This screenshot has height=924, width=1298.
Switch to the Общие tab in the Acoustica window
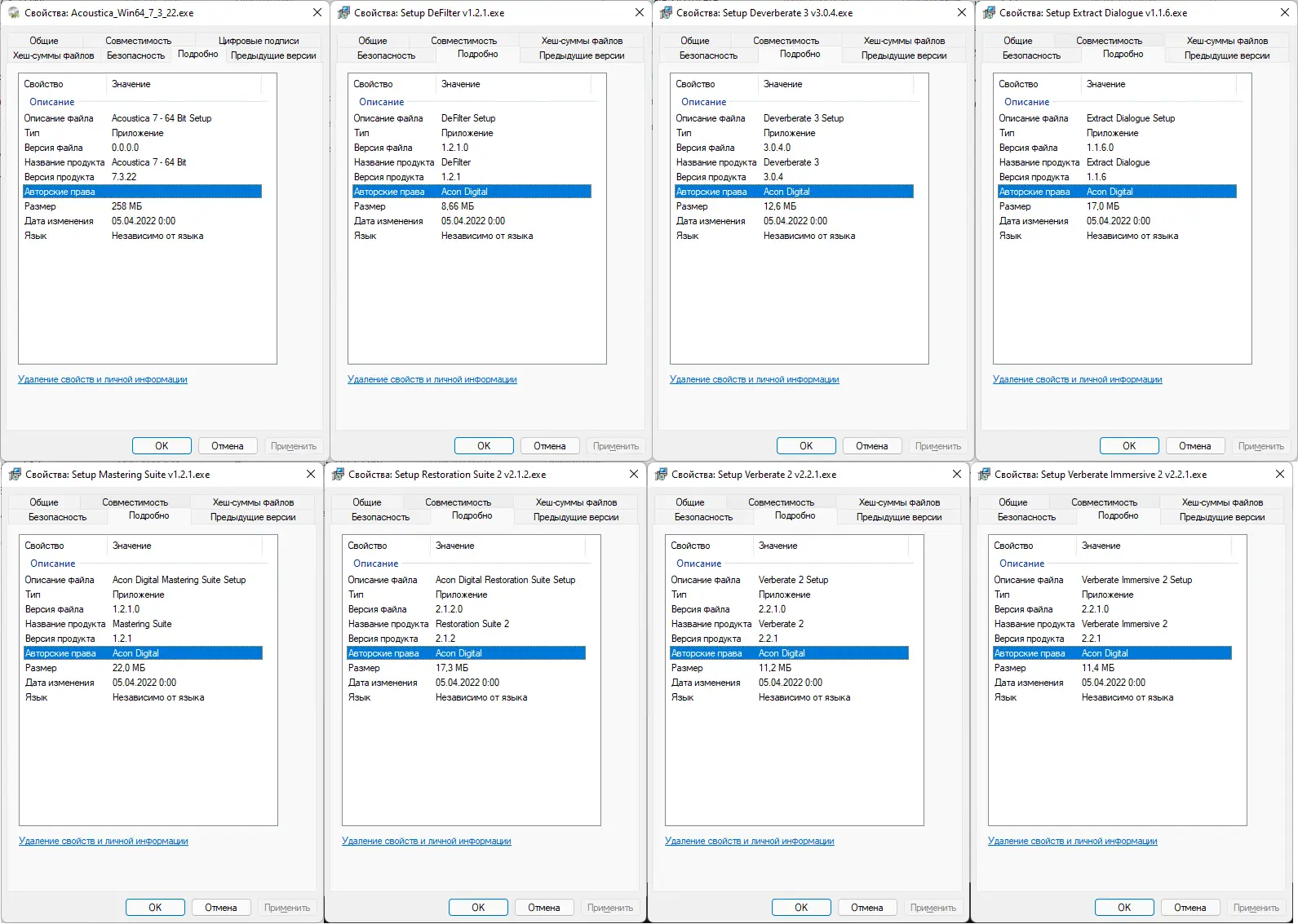coord(44,41)
